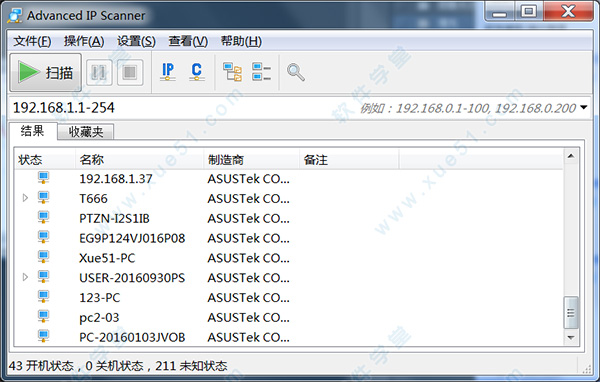Viewport: 600px width, 382px height.
Task: Select the EG9P124VJ016P08 device name
Action: tap(132, 238)
